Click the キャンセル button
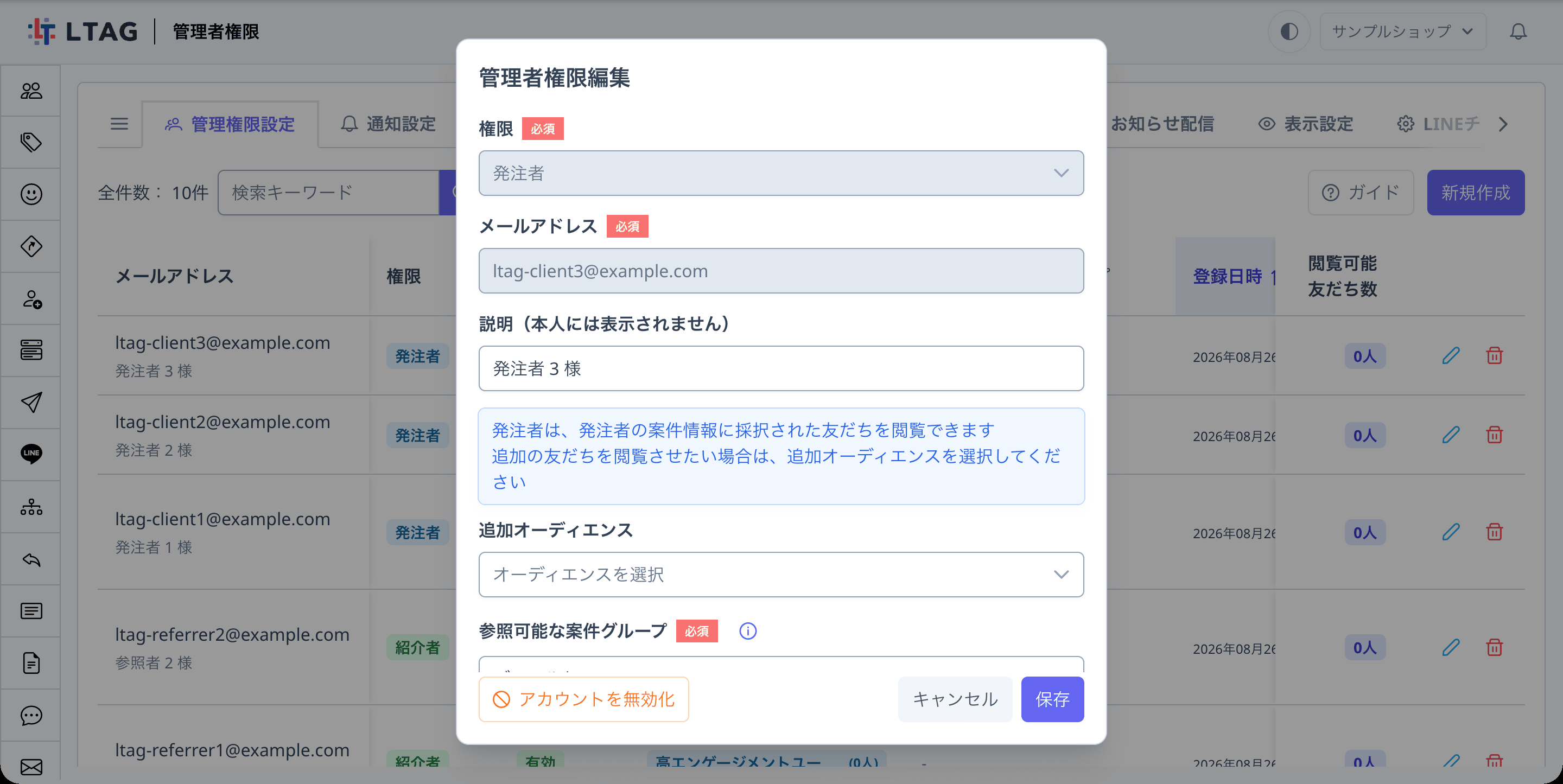1563x784 pixels. (x=955, y=700)
